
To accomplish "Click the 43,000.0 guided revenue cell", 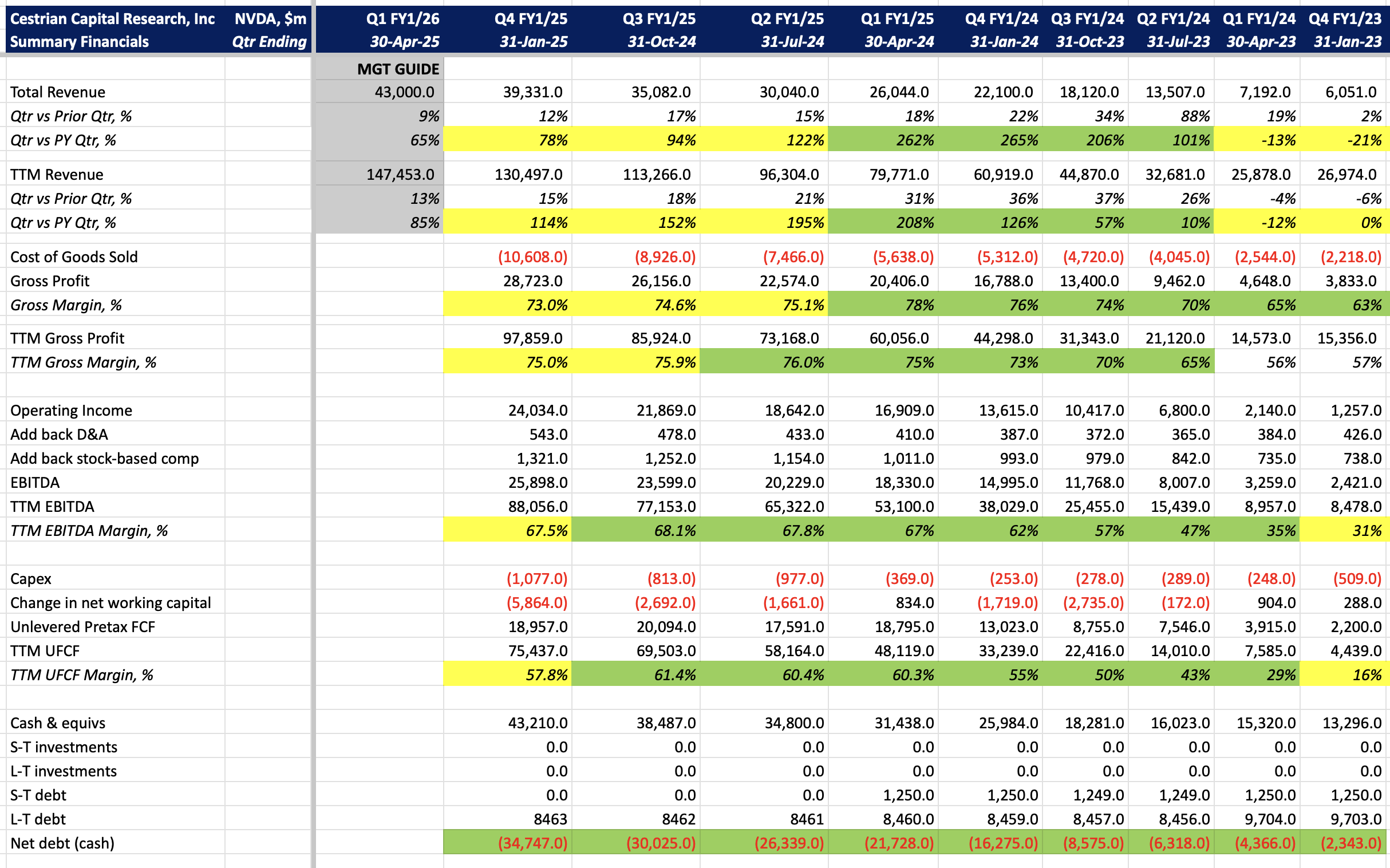I will tap(404, 92).
